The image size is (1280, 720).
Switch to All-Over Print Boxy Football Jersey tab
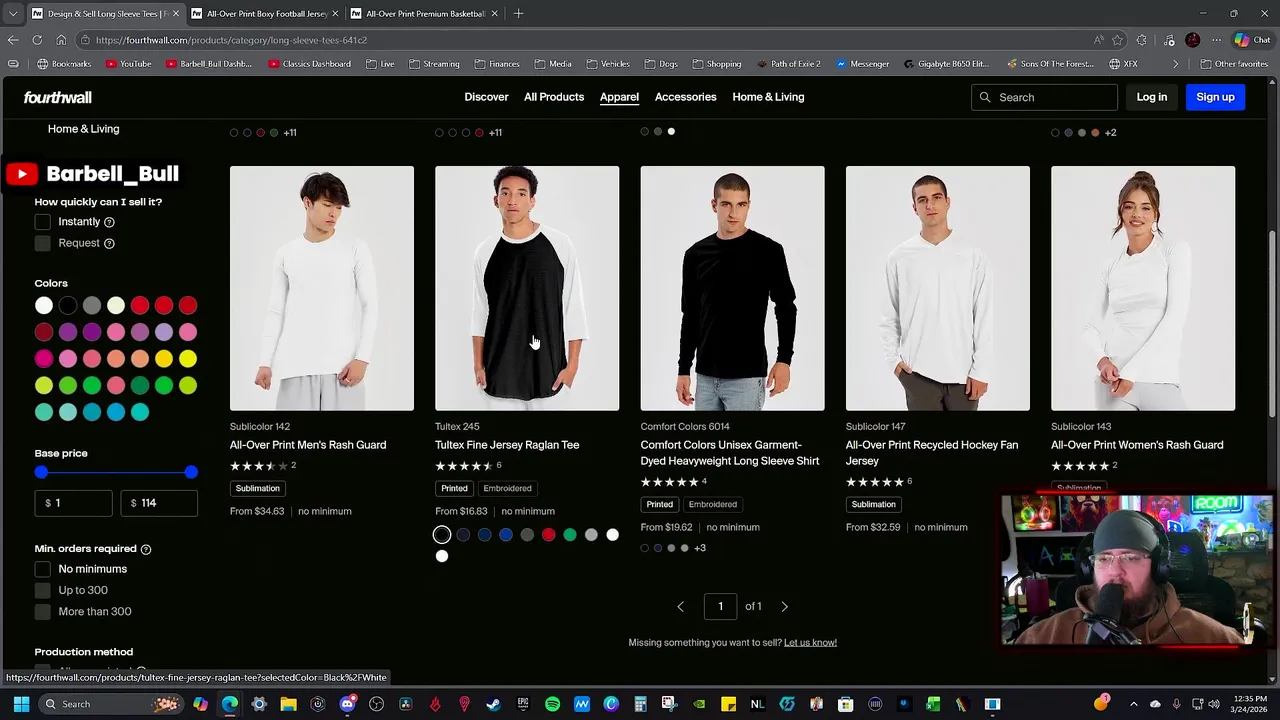pos(266,14)
